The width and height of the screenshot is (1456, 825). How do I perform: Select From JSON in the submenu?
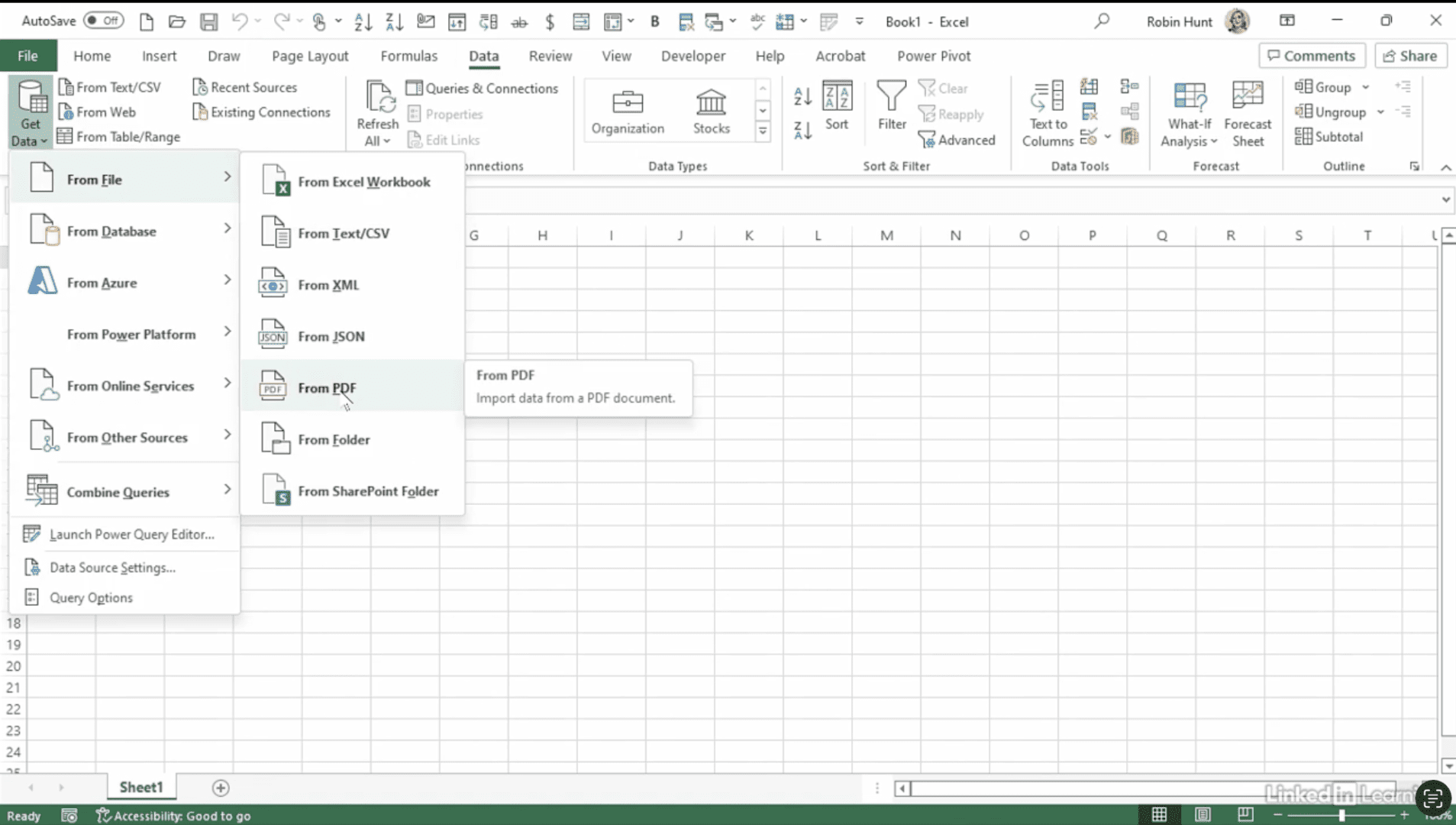click(x=352, y=336)
